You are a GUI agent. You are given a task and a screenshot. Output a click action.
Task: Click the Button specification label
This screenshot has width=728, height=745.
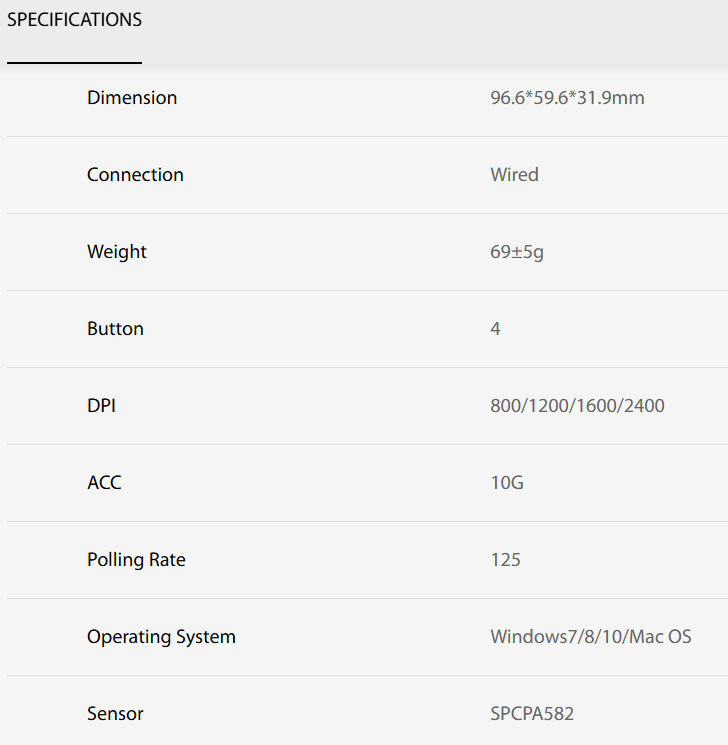115,329
